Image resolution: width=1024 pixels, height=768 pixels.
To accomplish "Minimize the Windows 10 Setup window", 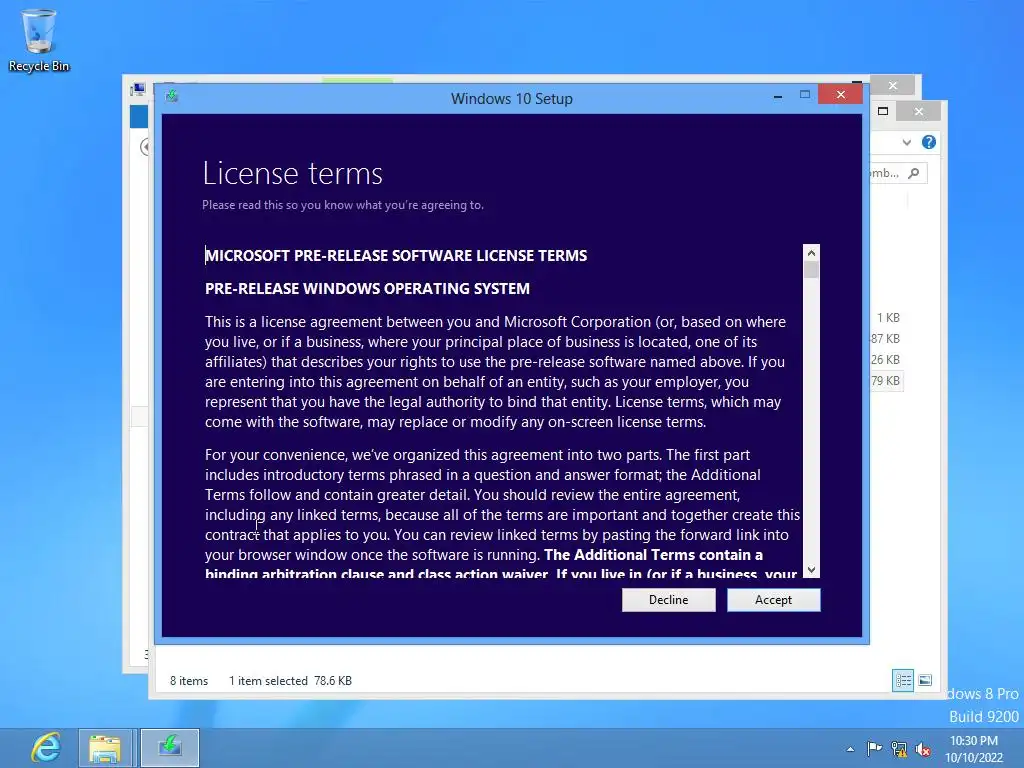I will 777,96.
